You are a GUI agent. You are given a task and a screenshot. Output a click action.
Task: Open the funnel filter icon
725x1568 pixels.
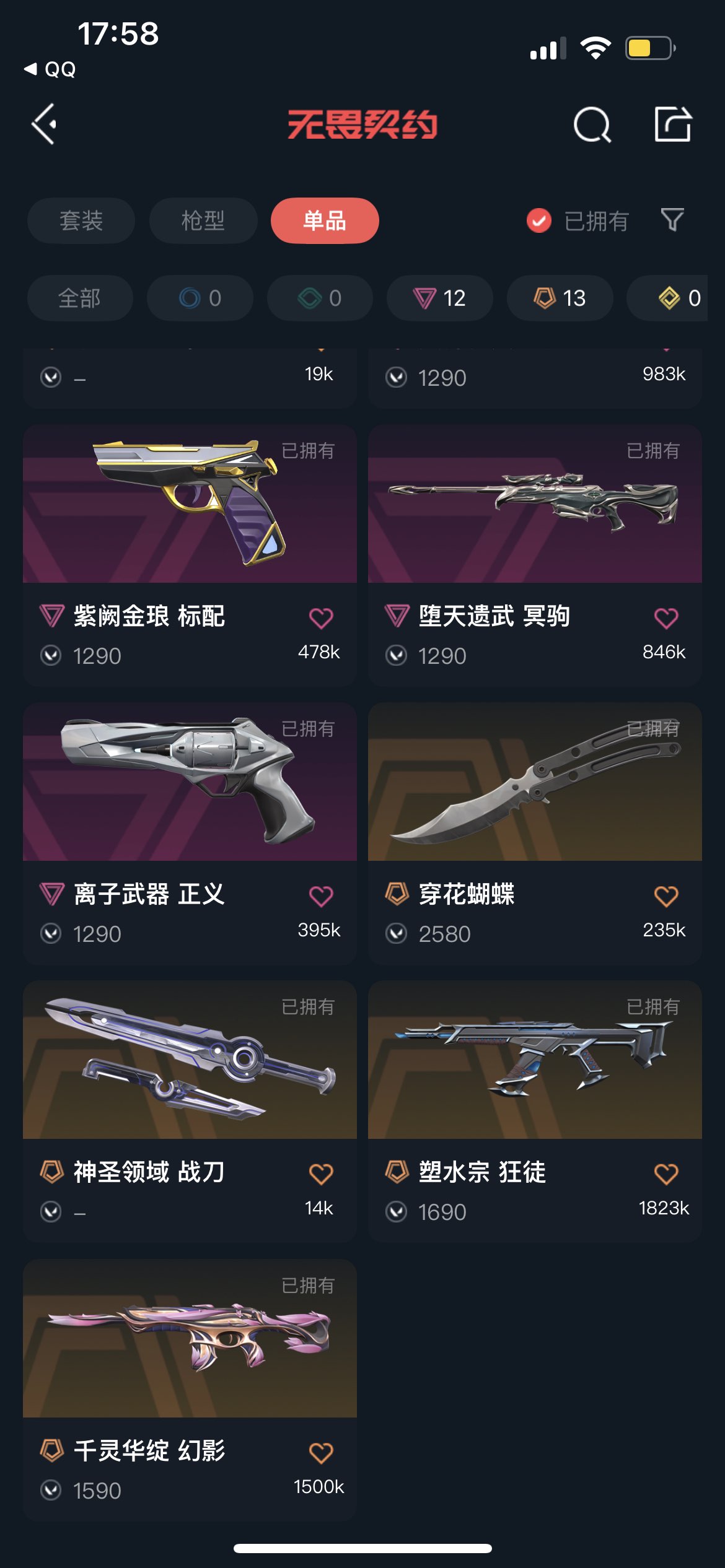pyautogui.click(x=672, y=220)
